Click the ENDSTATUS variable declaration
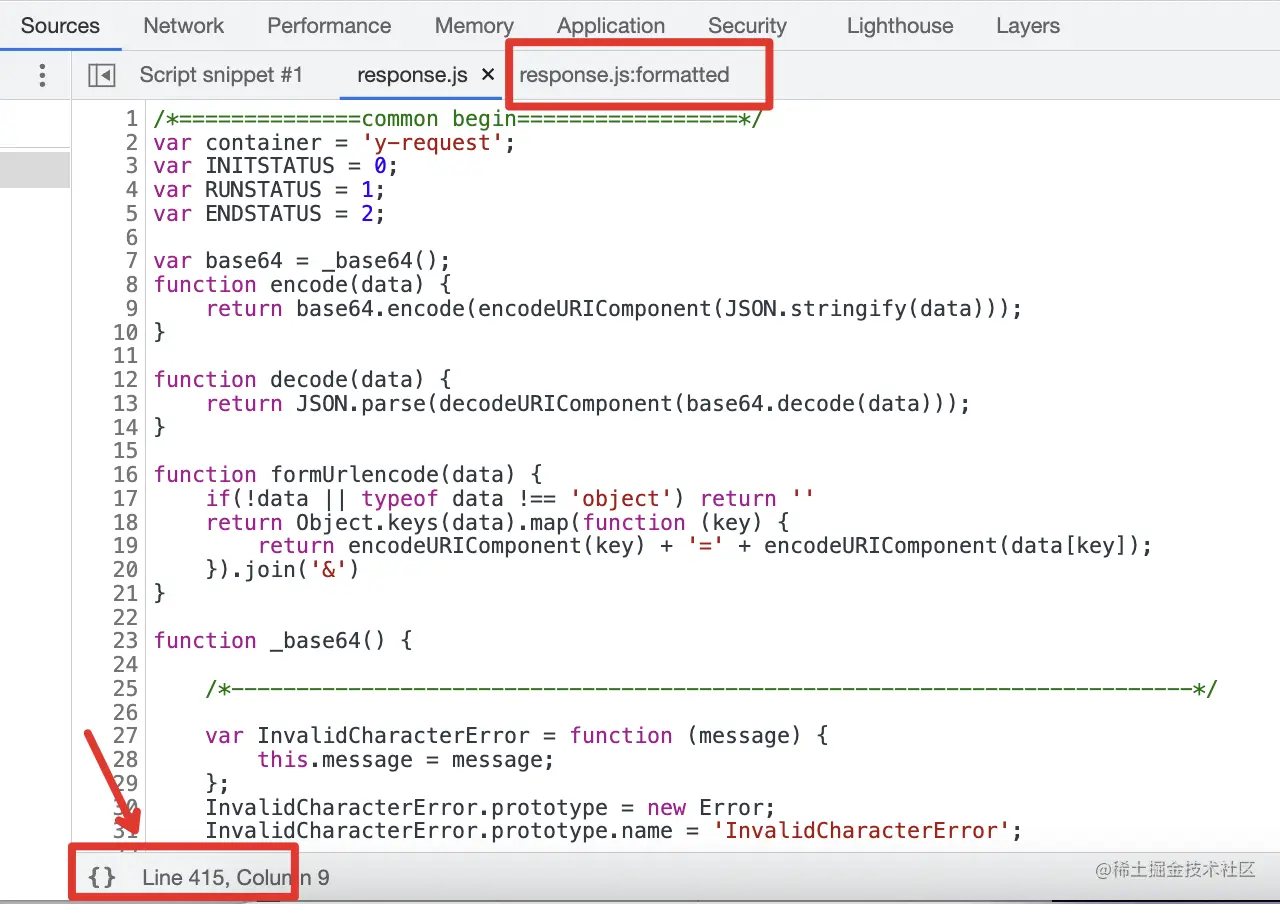 coord(269,214)
